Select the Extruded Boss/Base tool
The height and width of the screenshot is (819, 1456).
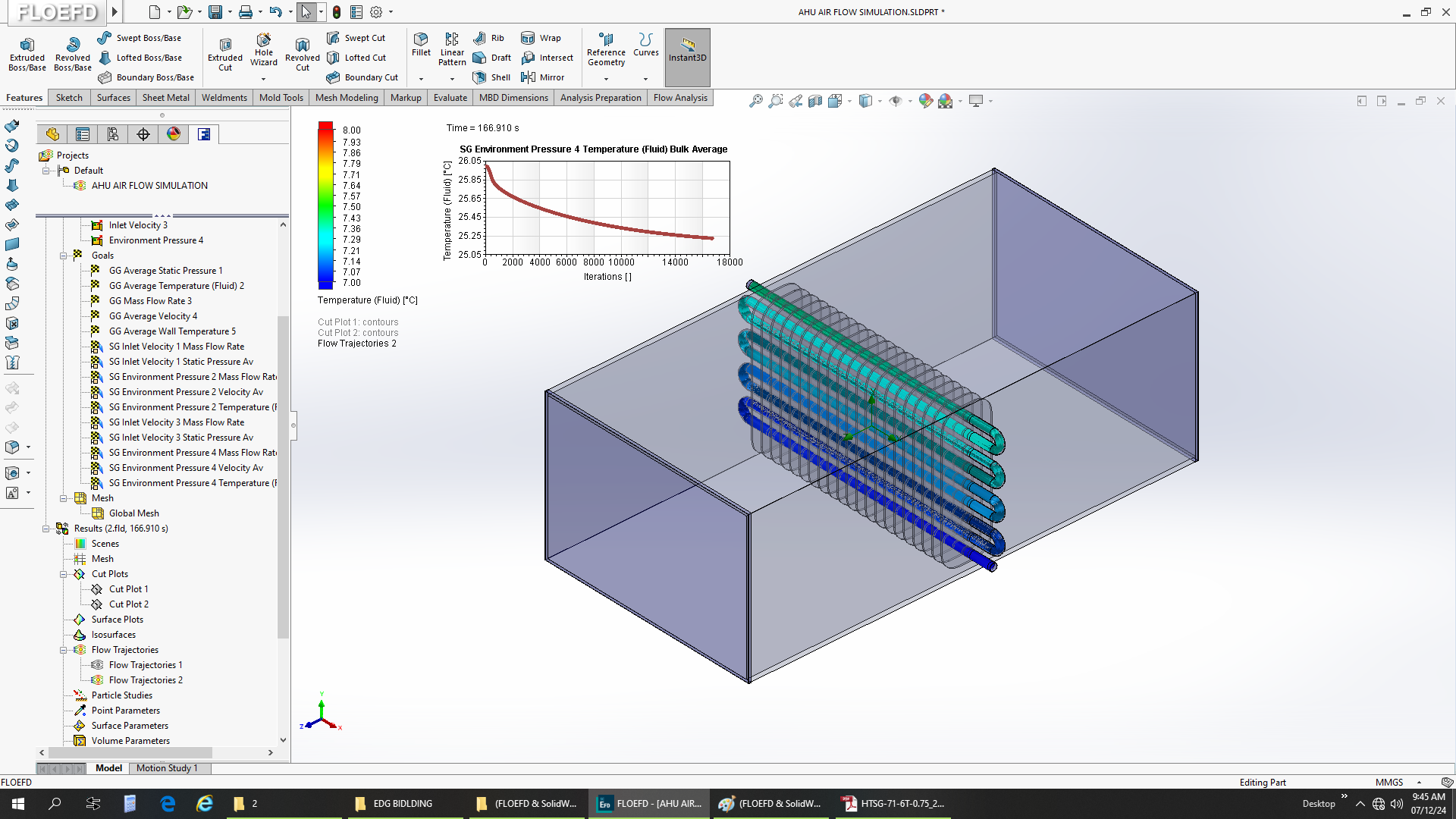click(x=27, y=54)
